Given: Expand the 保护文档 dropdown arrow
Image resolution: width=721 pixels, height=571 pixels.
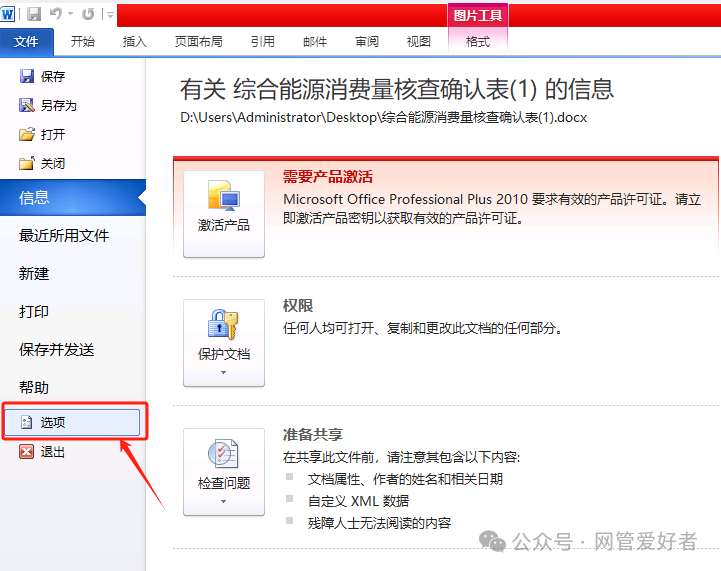Looking at the screenshot, I should (223, 372).
